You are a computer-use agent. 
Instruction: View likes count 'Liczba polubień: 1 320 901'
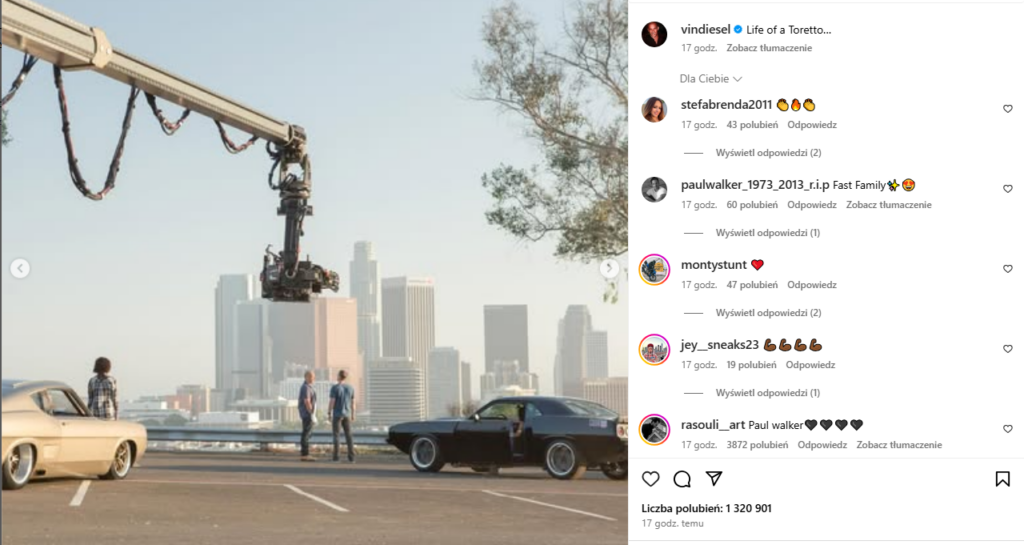(x=707, y=508)
